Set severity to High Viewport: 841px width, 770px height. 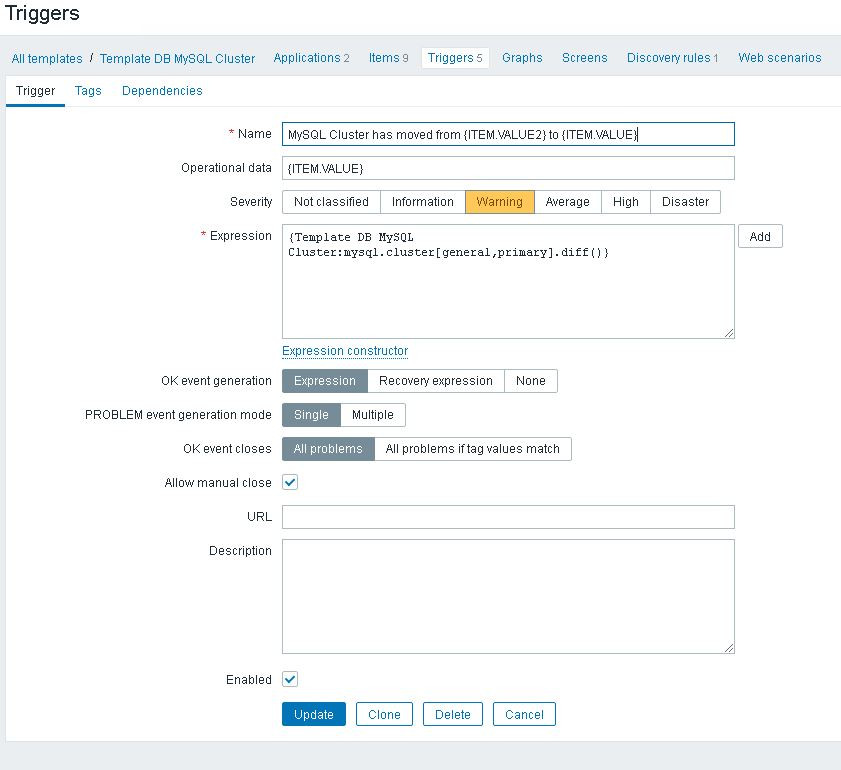click(625, 202)
